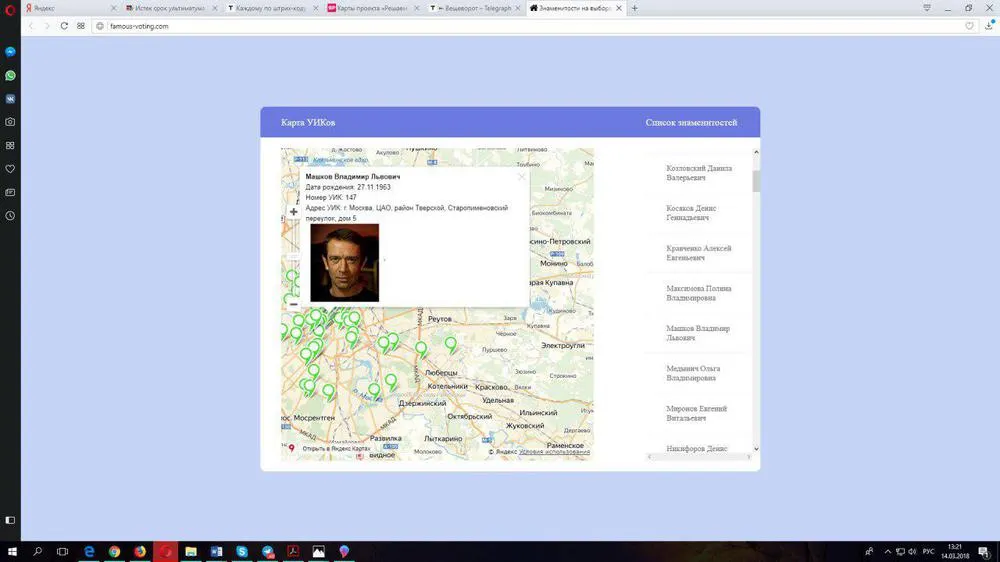Select Косяков Денис Геннадьевич in list
Screen dimensions: 1000x562
click(x=691, y=213)
